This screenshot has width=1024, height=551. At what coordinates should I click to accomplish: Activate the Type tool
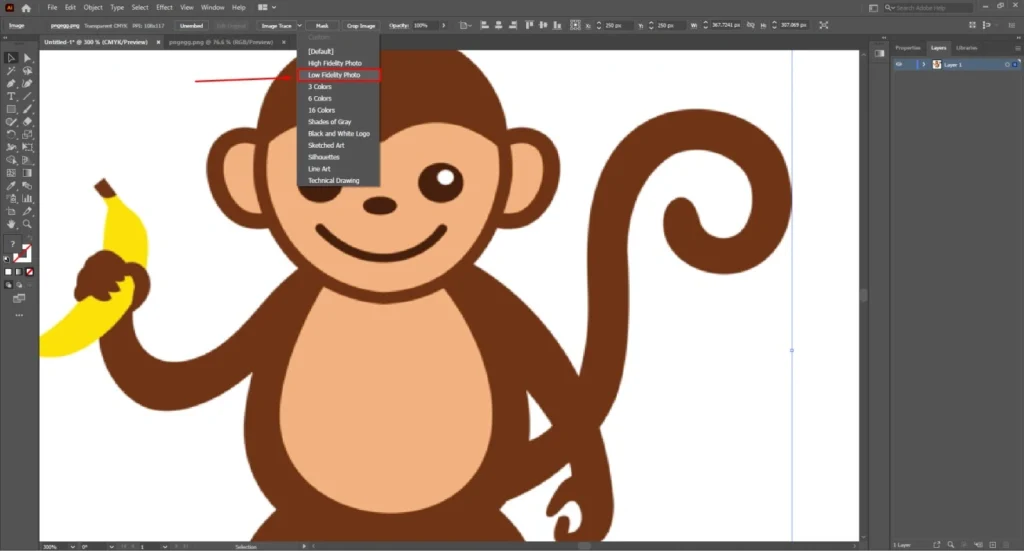(11, 96)
